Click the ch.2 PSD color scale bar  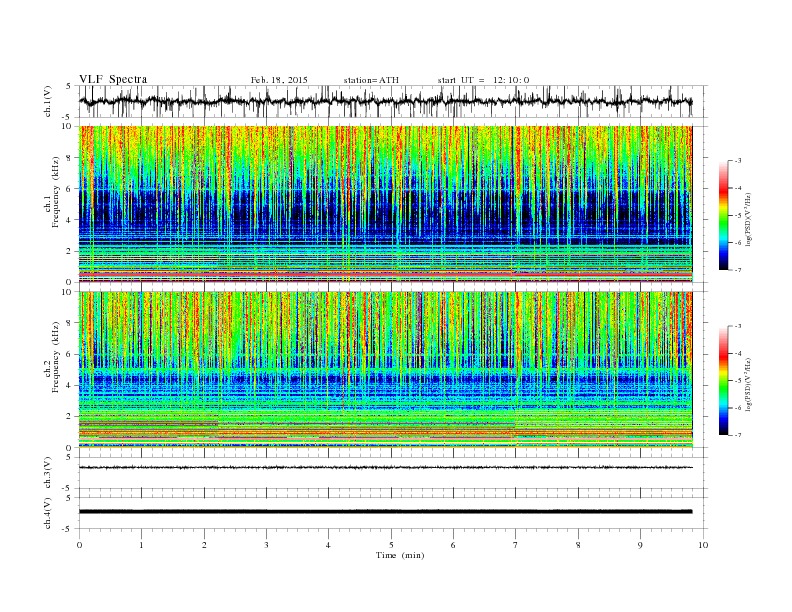click(x=723, y=381)
